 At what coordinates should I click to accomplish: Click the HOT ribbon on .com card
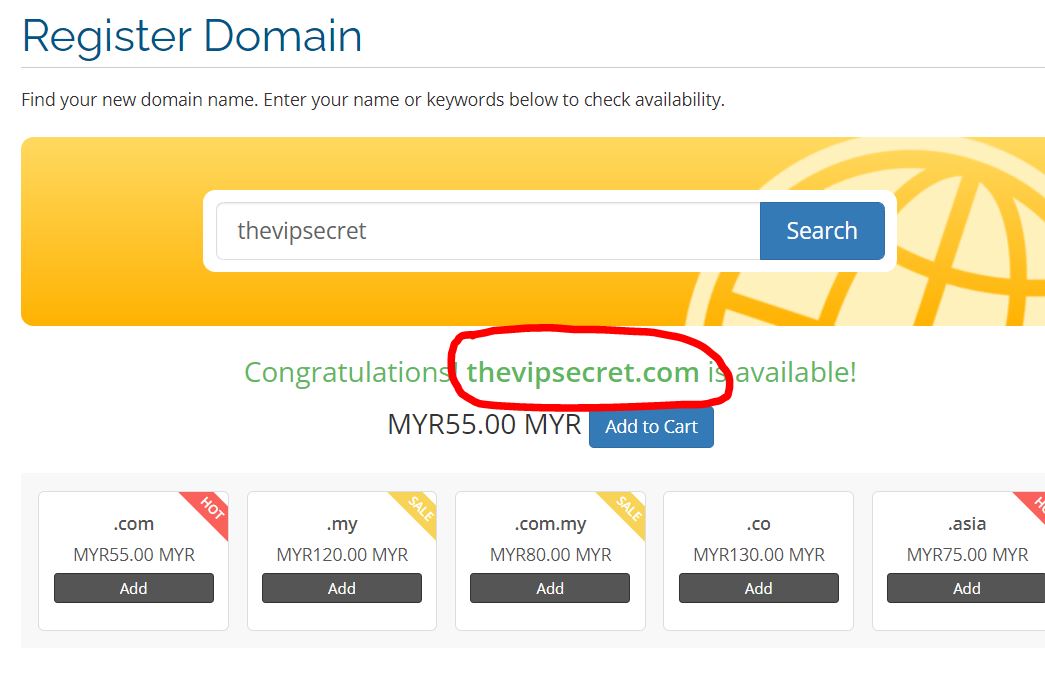click(210, 509)
